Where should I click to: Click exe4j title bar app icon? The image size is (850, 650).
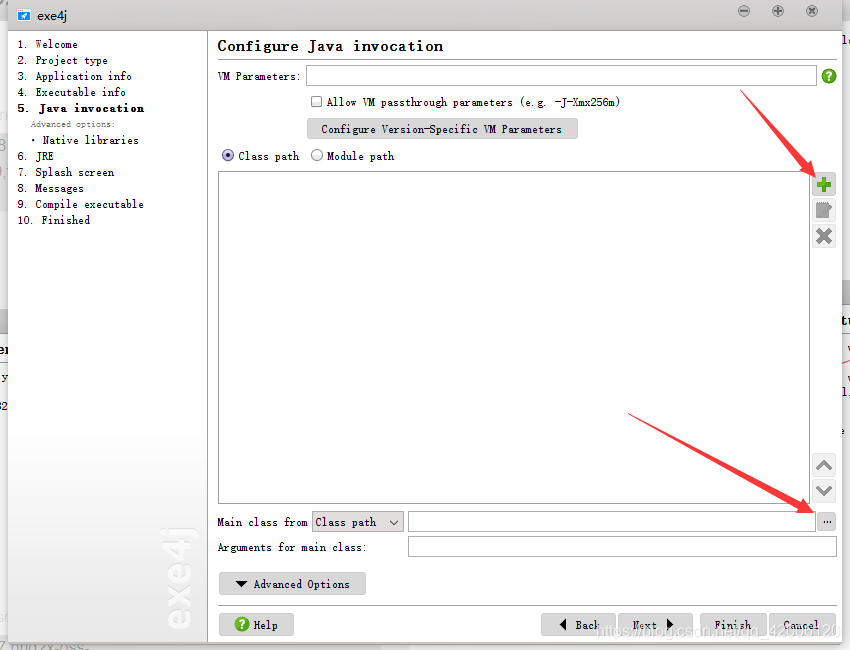23,15
